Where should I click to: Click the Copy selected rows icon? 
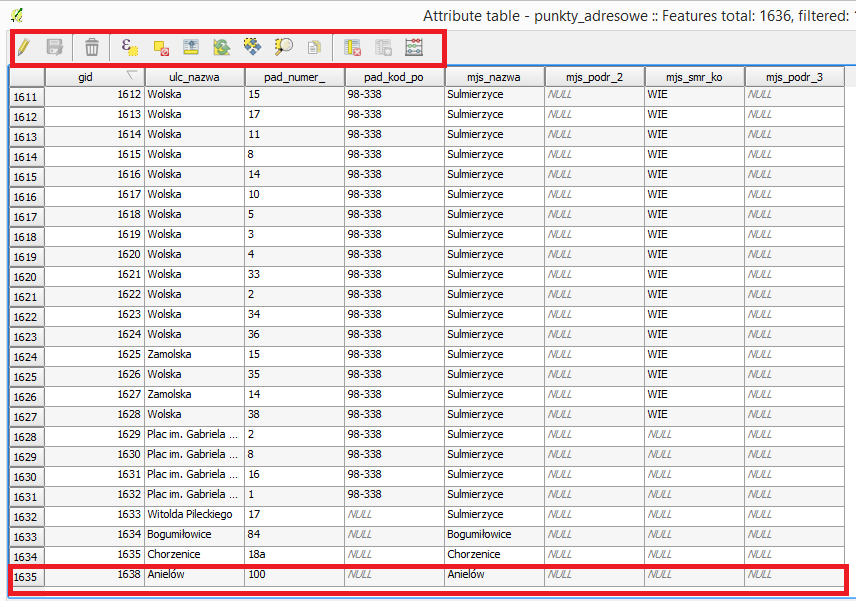pyautogui.click(x=314, y=47)
